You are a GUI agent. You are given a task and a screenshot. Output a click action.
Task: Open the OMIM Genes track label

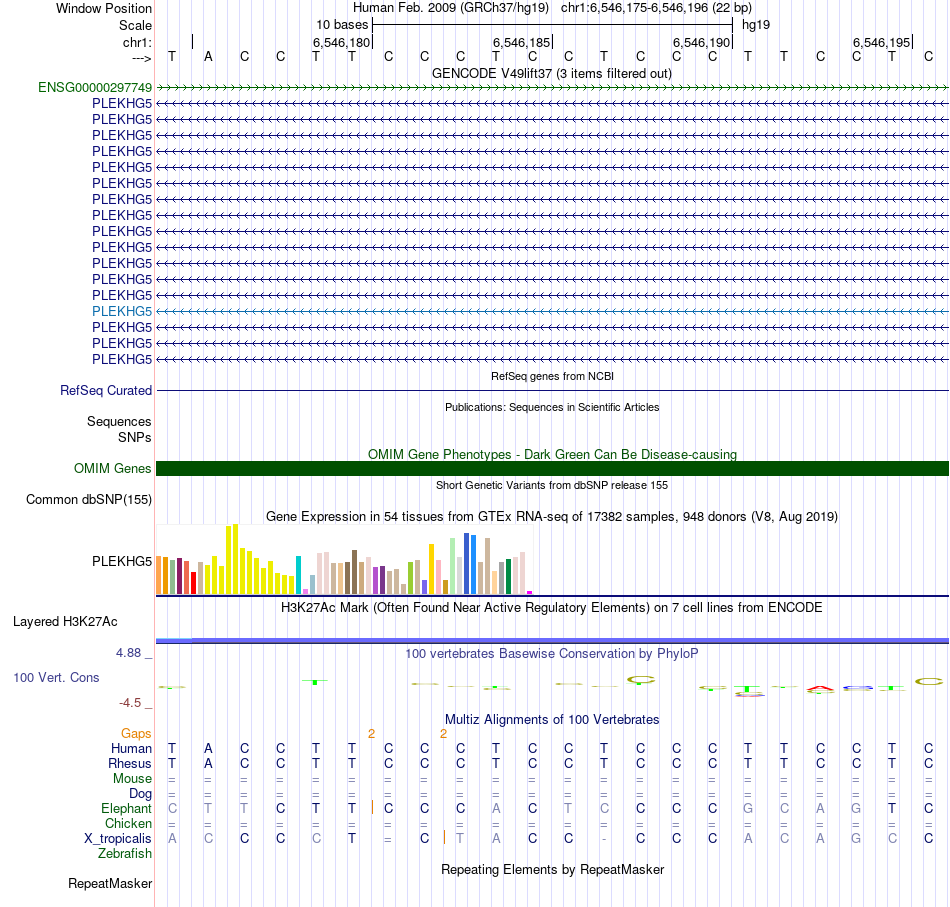click(112, 468)
